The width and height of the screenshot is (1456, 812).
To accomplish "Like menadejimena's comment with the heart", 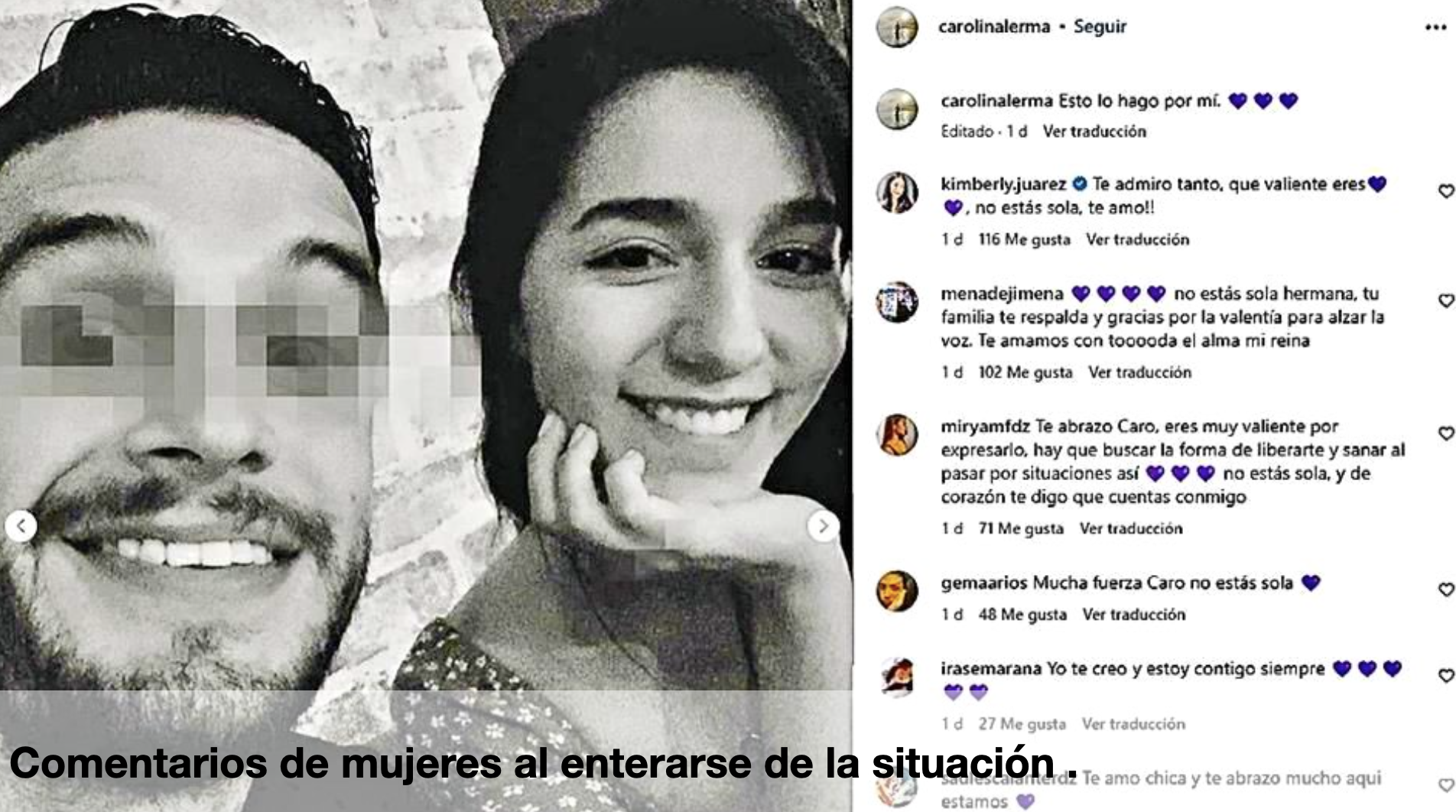I will coord(1445,300).
